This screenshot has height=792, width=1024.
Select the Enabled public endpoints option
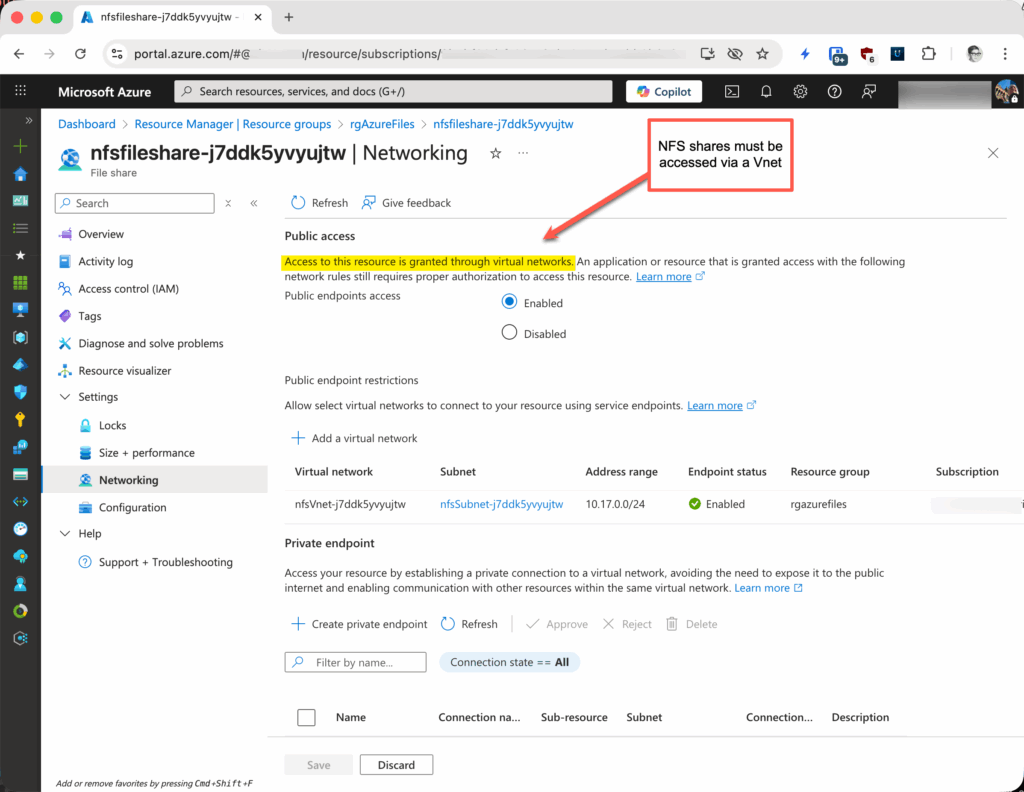[509, 302]
